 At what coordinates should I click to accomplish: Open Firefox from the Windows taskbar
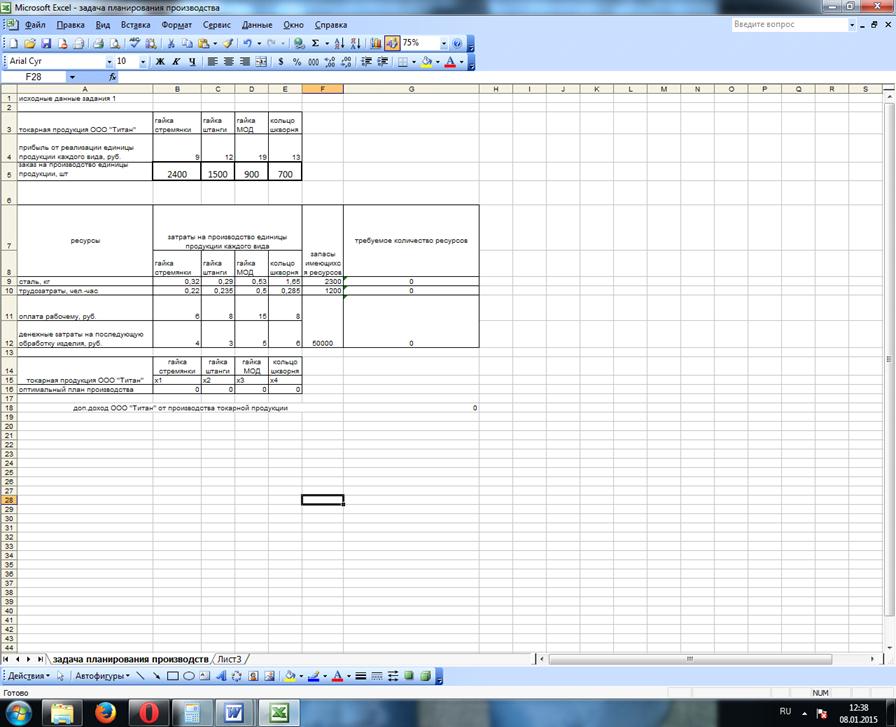click(x=104, y=712)
